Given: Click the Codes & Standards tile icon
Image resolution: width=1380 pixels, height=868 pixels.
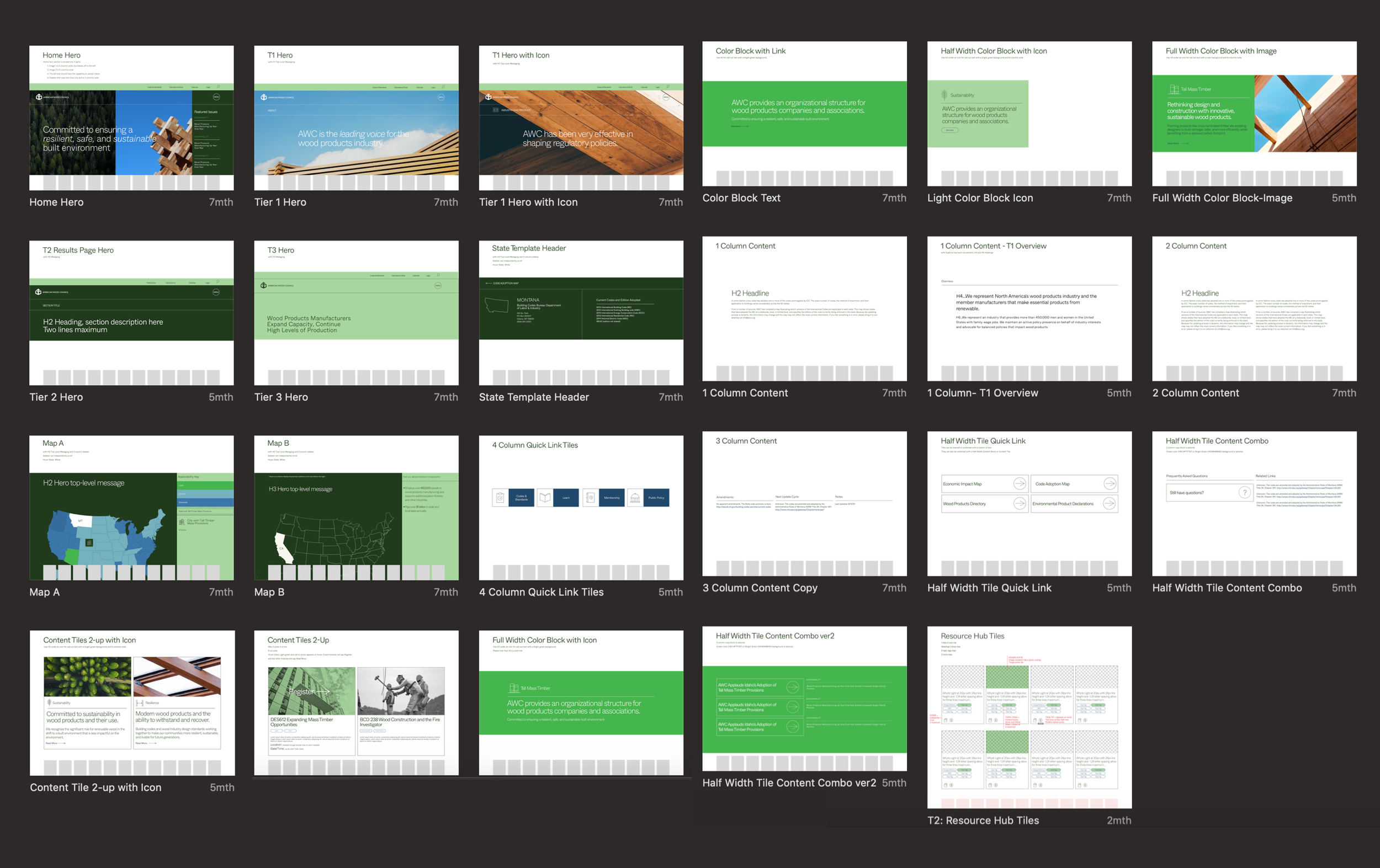Looking at the screenshot, I should click(500, 497).
